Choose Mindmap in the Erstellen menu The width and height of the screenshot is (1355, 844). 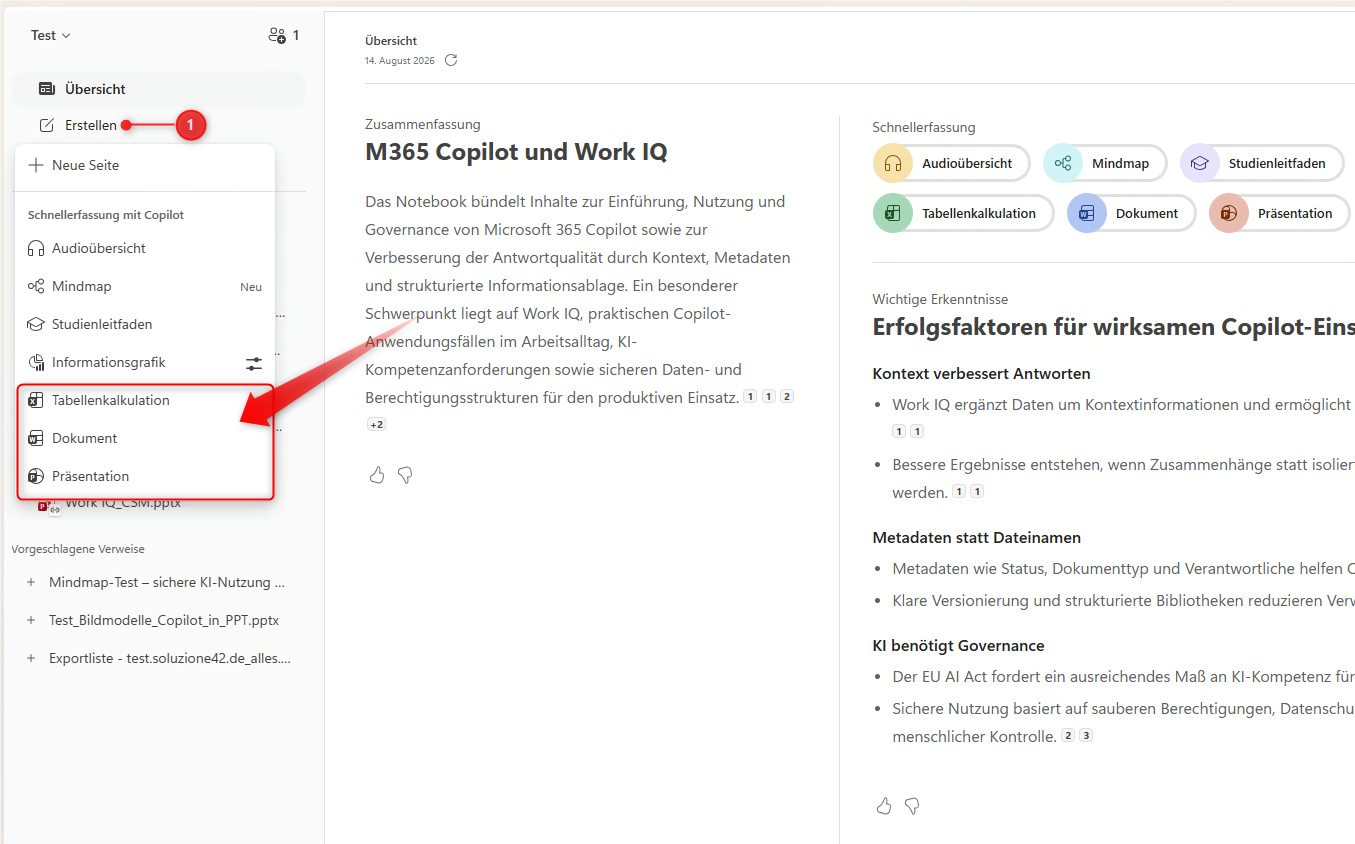145,286
